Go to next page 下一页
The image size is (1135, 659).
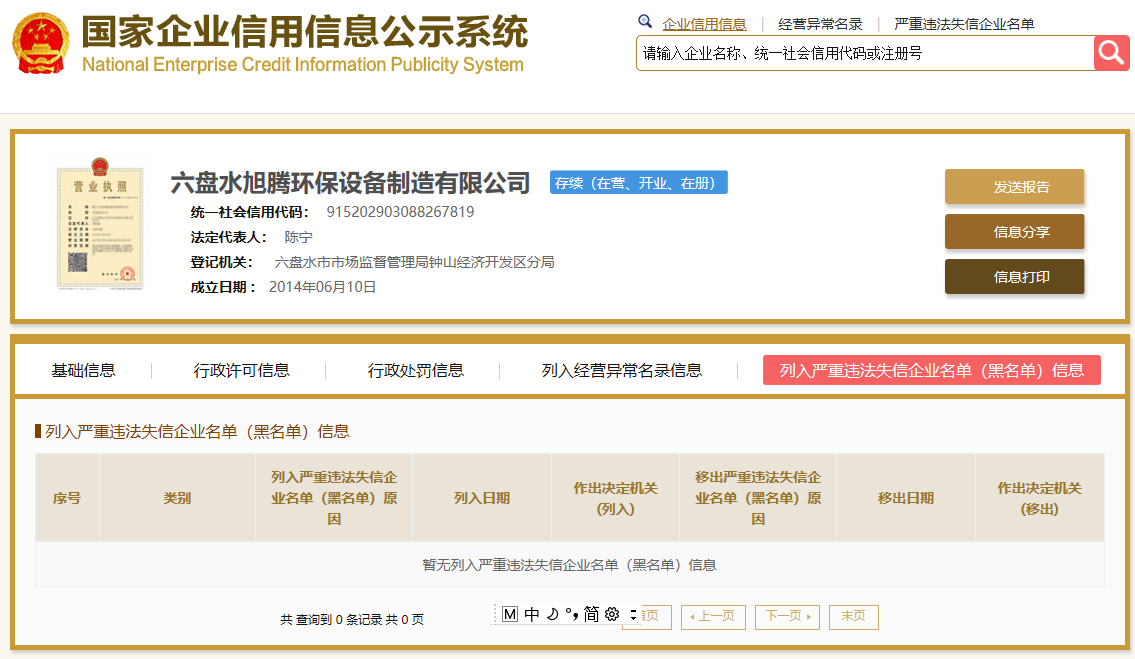click(787, 617)
